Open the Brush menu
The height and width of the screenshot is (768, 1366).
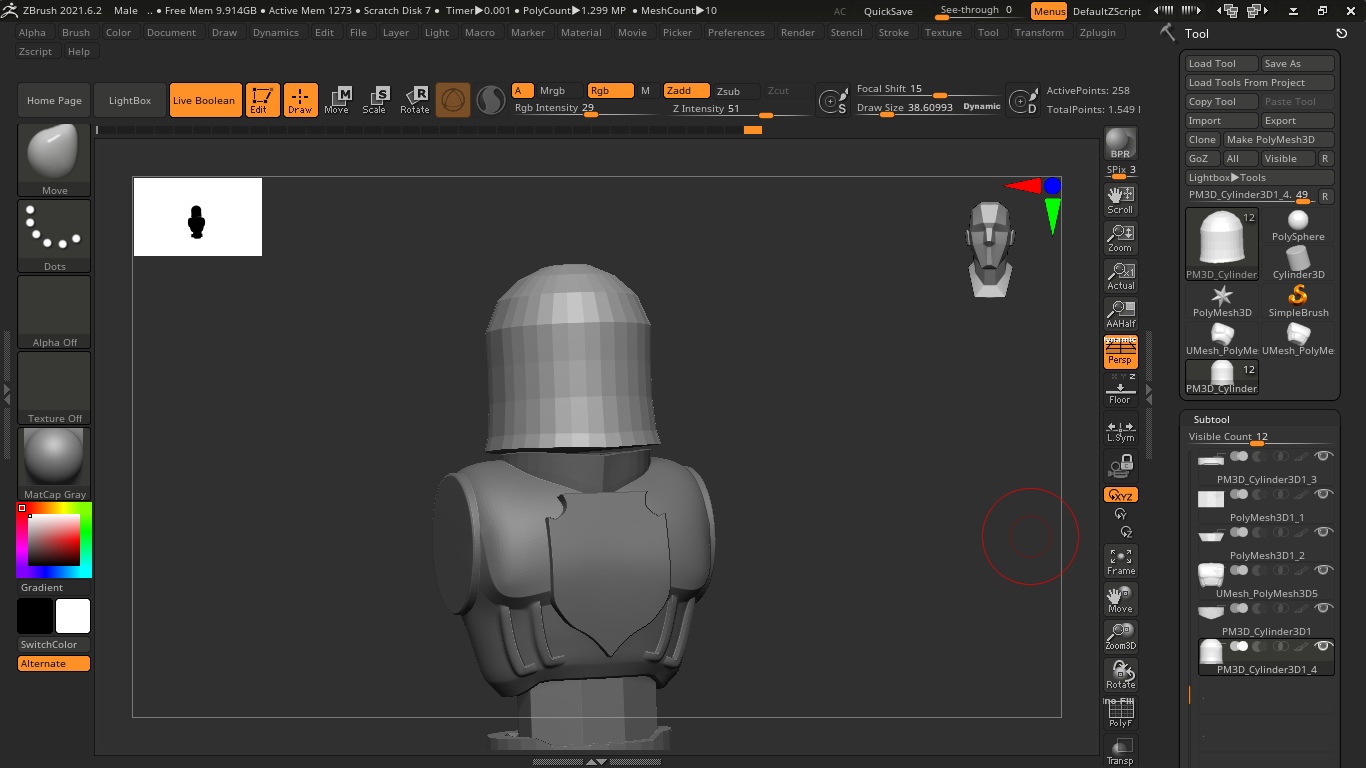click(76, 32)
